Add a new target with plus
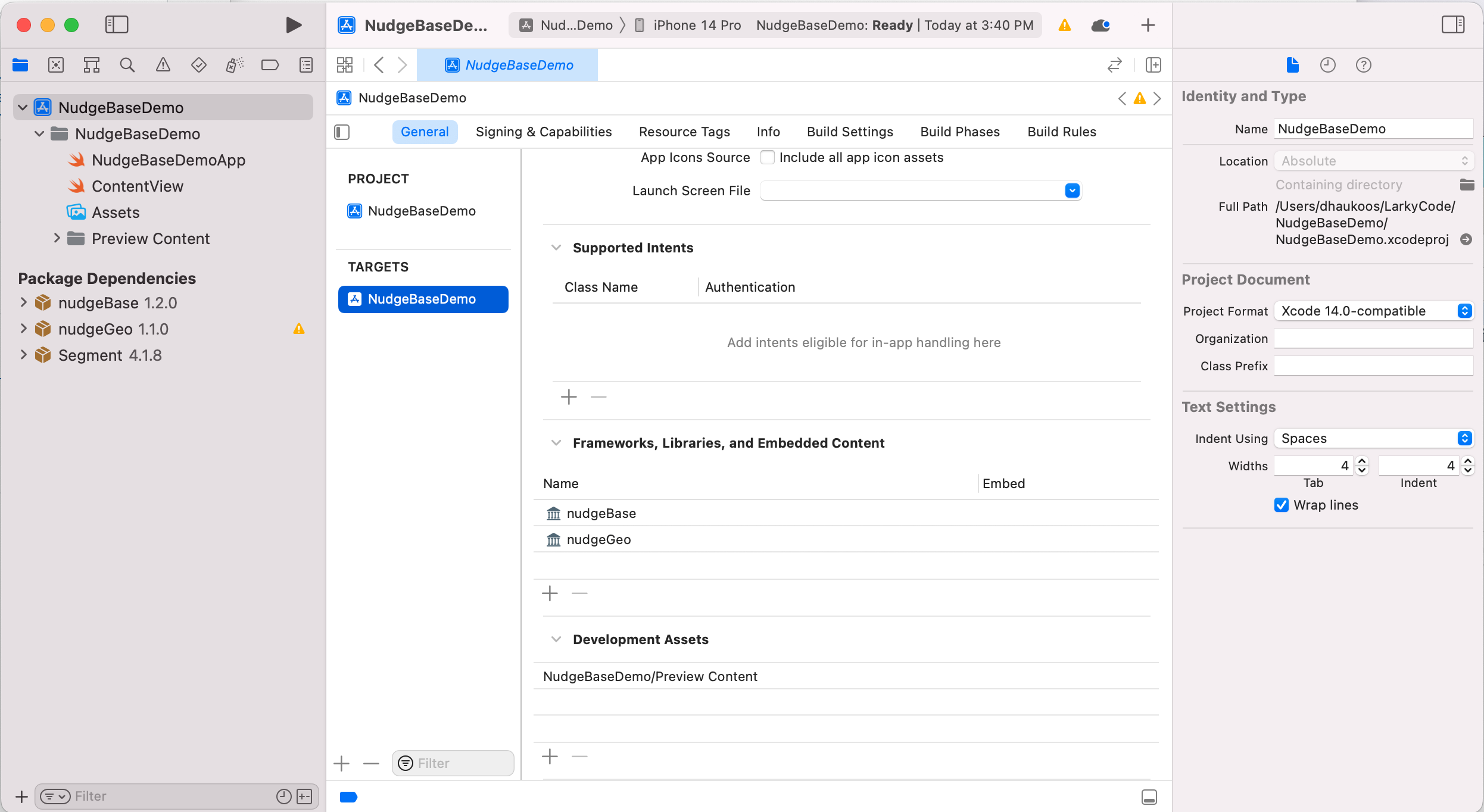1484x812 pixels. (342, 763)
